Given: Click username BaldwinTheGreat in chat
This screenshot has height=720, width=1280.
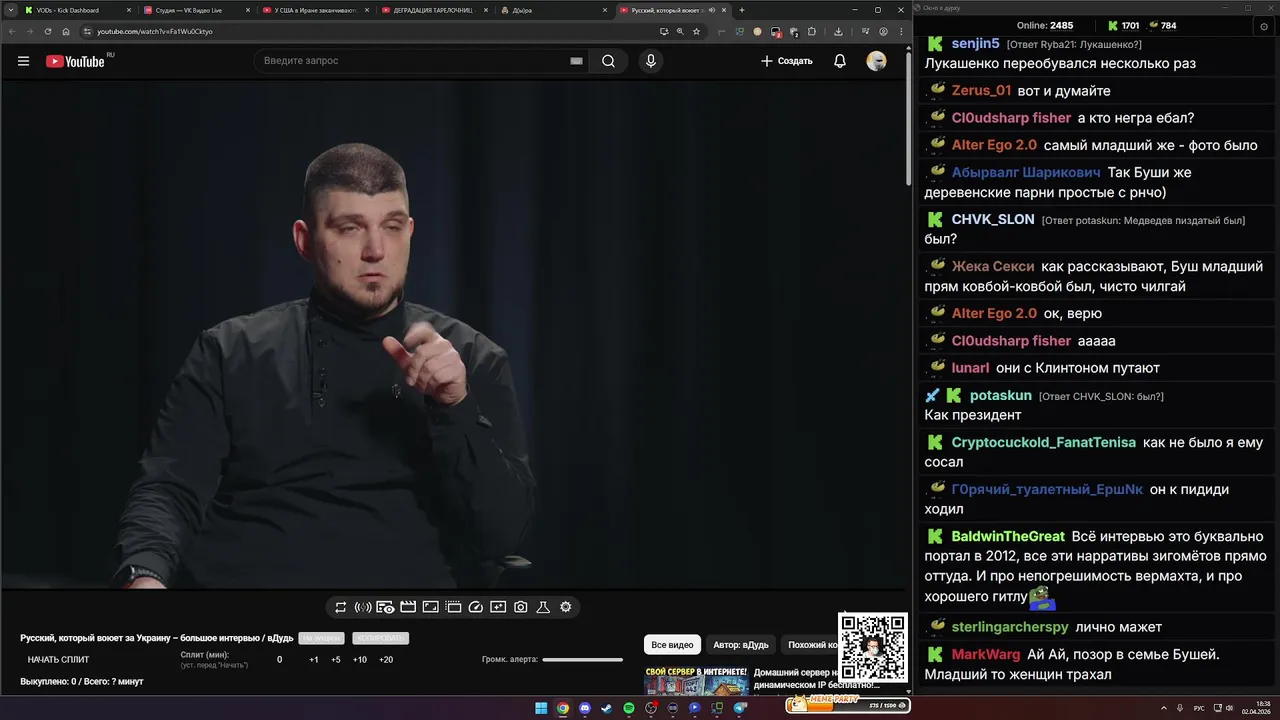Looking at the screenshot, I should click(1008, 537).
